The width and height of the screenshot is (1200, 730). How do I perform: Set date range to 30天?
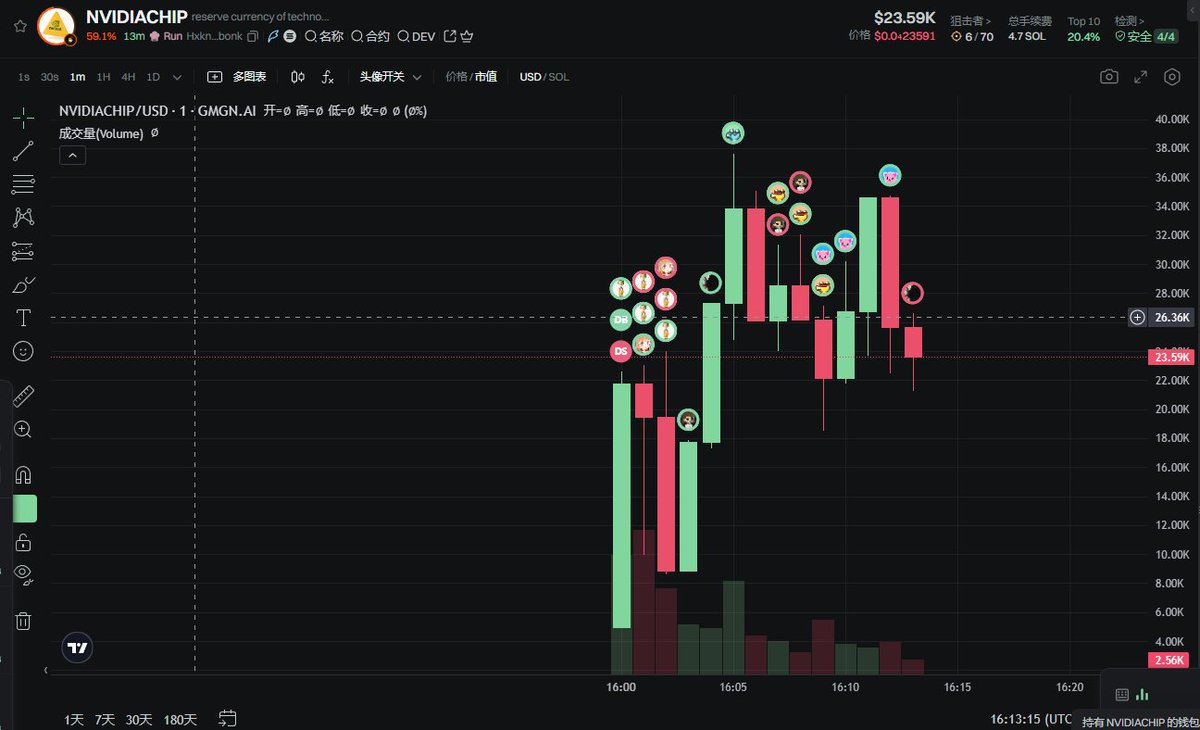click(x=139, y=719)
